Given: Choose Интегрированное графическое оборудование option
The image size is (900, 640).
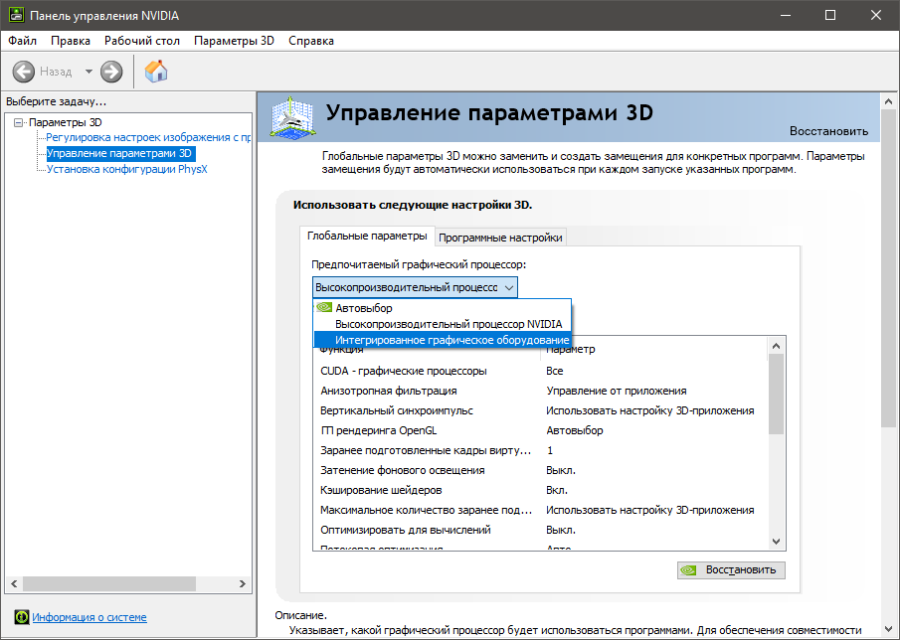Looking at the screenshot, I should (442, 340).
